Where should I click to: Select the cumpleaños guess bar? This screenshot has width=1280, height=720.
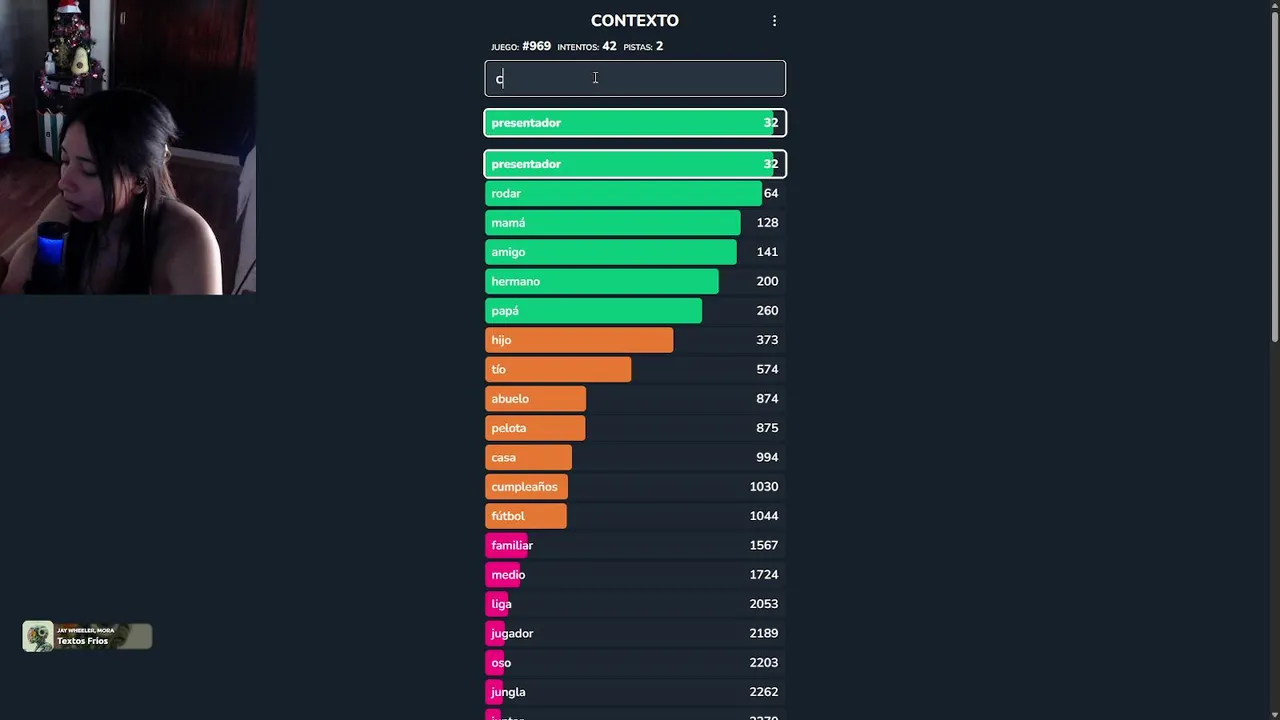635,487
